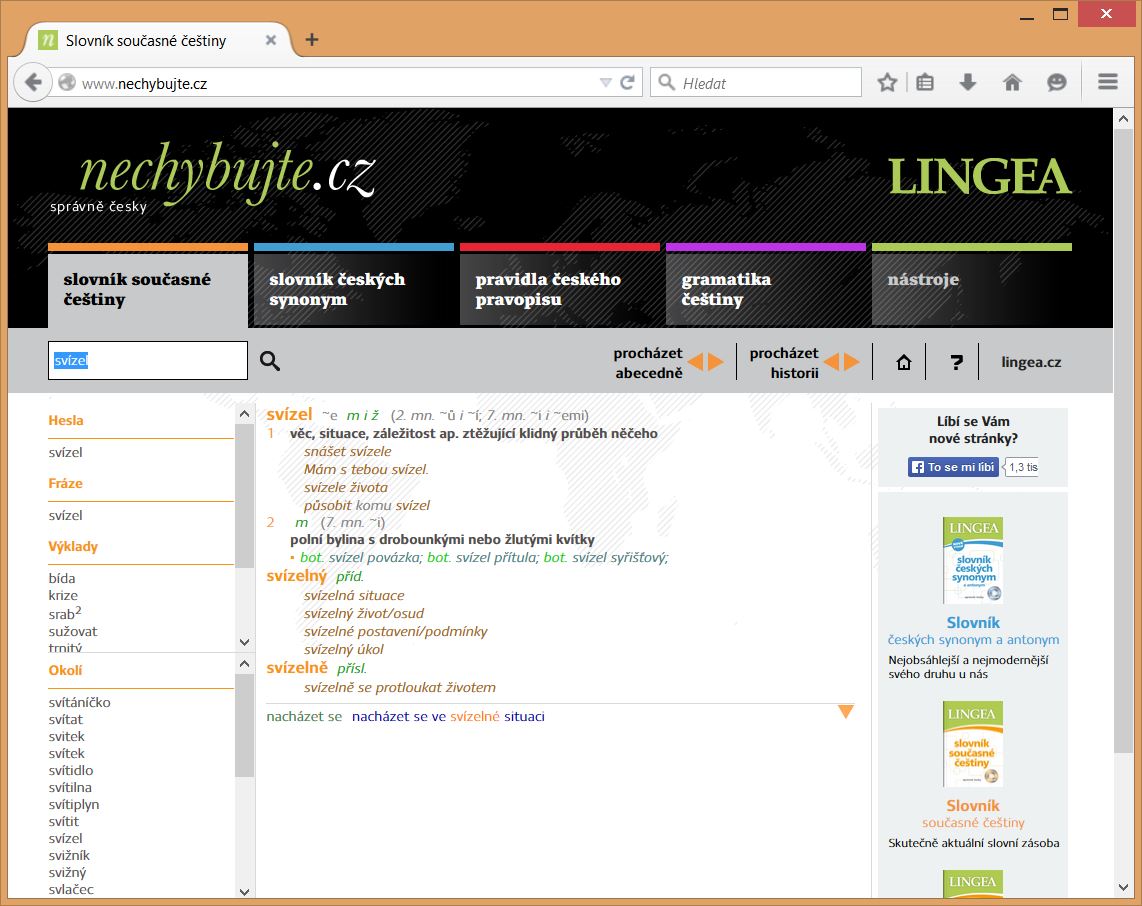This screenshot has width=1142, height=906.
Task: Click page scrollbar down arrow
Action: pos(1123,887)
